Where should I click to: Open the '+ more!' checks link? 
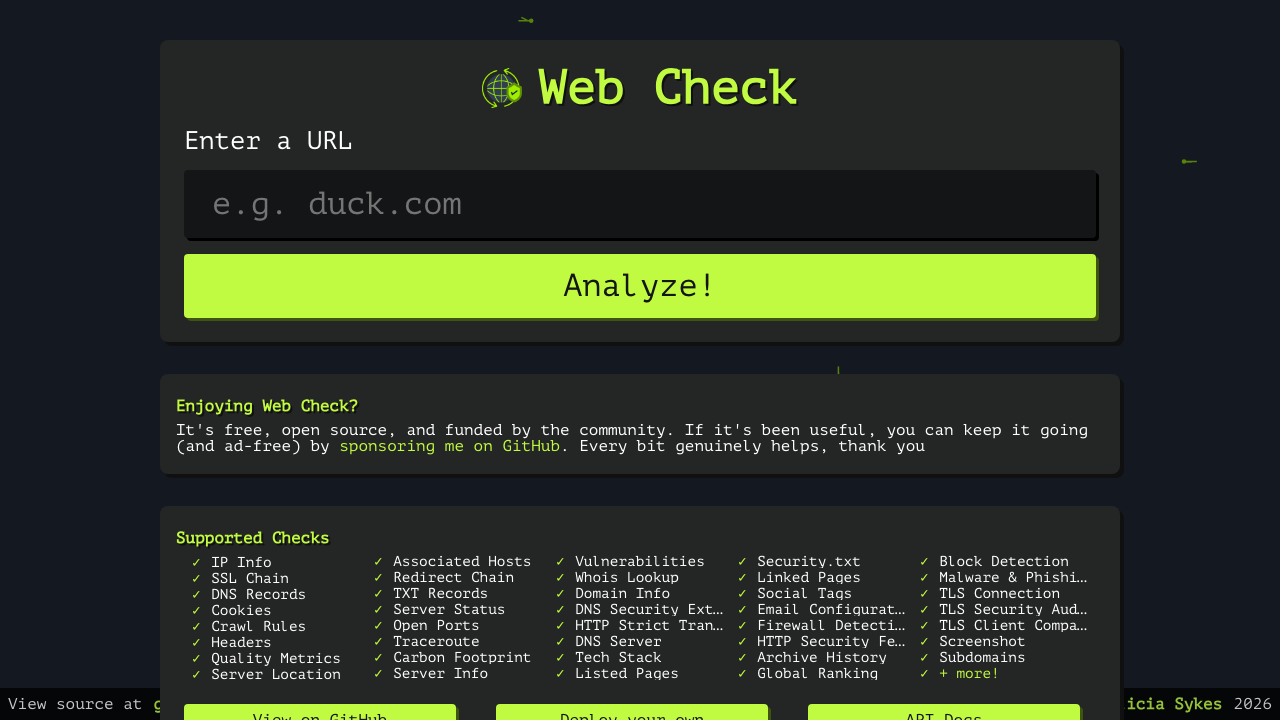pos(969,673)
